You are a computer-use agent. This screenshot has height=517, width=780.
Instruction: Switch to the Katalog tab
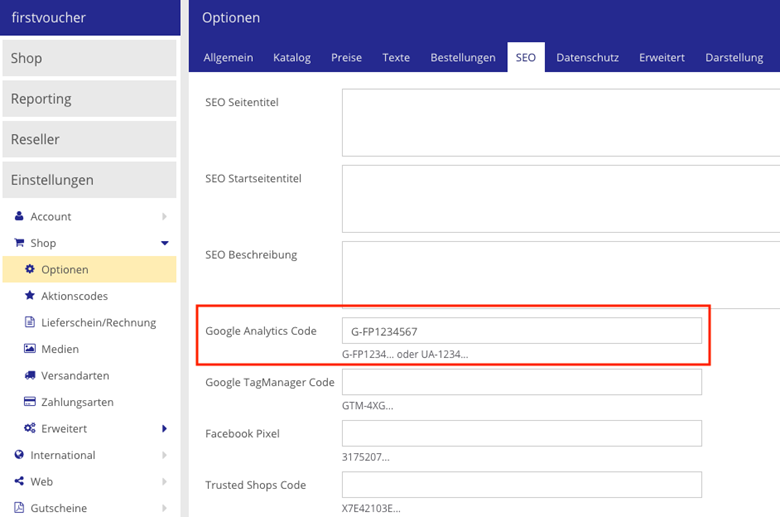coord(292,58)
